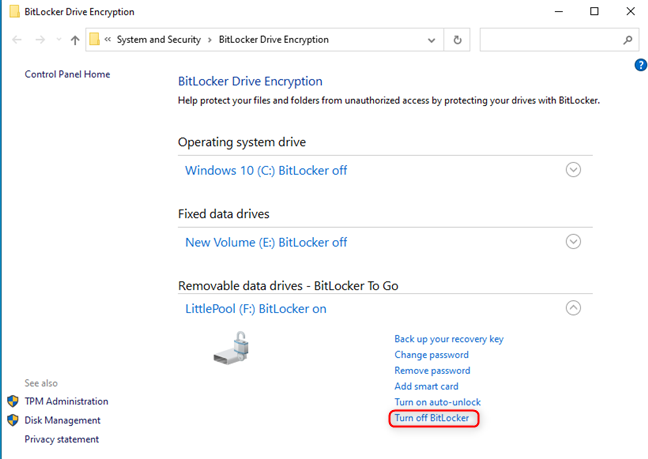Click the Fixed data drives heading
Image resolution: width=648 pixels, height=459 pixels.
point(224,214)
